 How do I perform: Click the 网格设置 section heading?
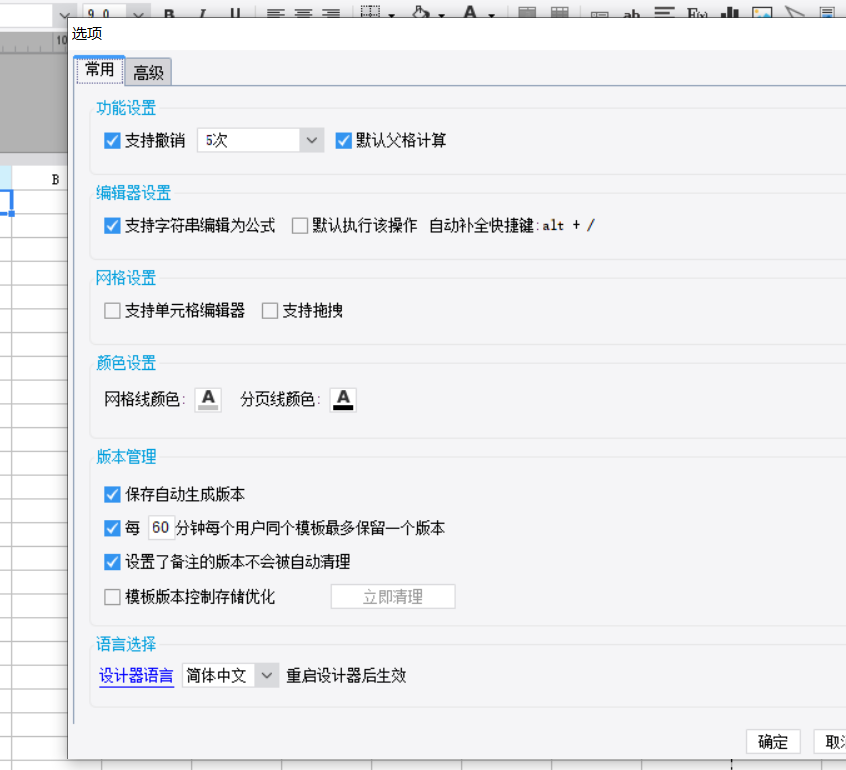click(x=126, y=278)
